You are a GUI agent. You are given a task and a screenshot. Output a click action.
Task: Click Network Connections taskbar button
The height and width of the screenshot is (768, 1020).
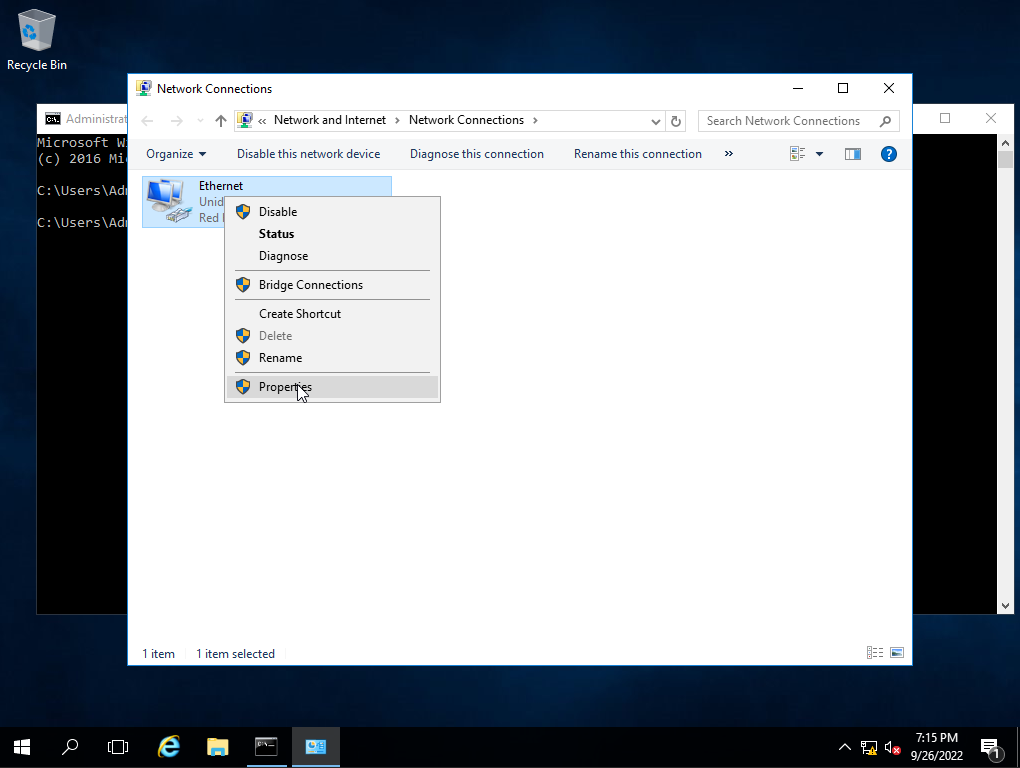click(315, 748)
